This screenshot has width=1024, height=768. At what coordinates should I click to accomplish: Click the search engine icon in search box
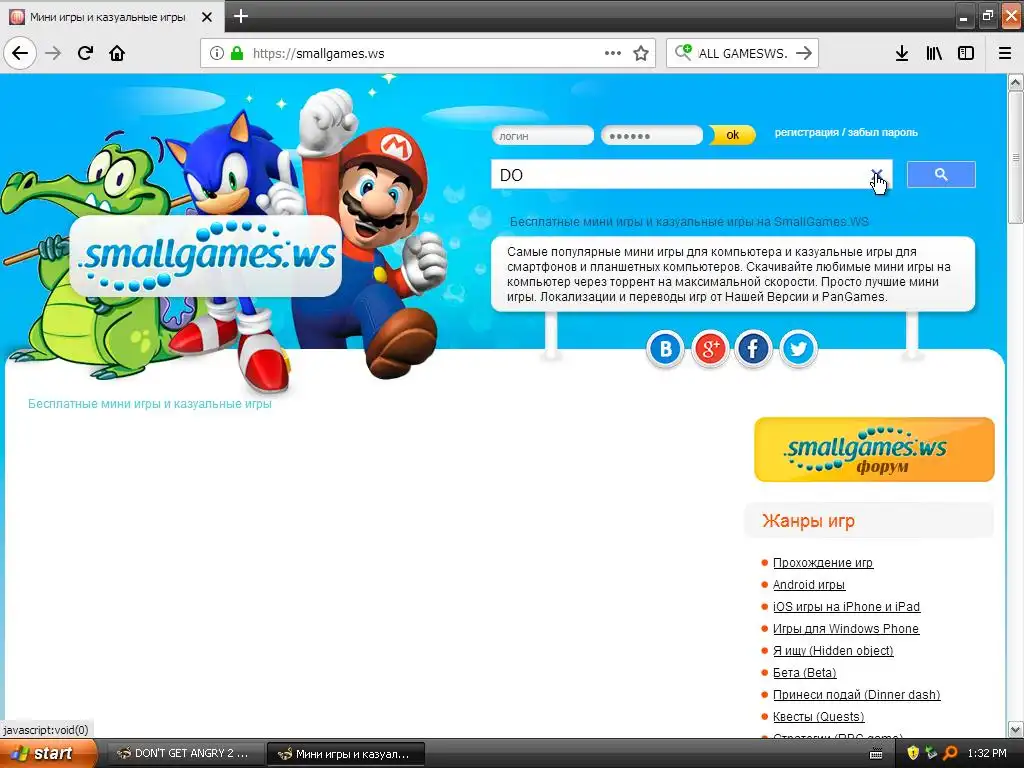[x=683, y=52]
